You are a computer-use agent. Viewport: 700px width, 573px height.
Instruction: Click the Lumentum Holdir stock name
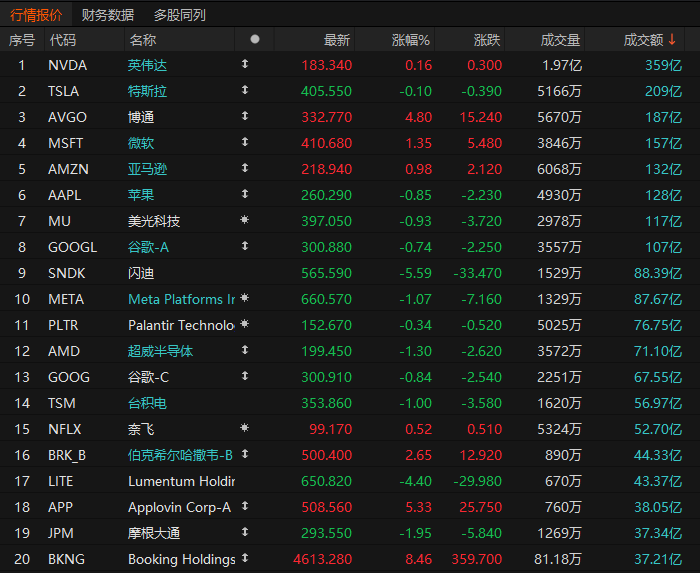pyautogui.click(x=181, y=481)
